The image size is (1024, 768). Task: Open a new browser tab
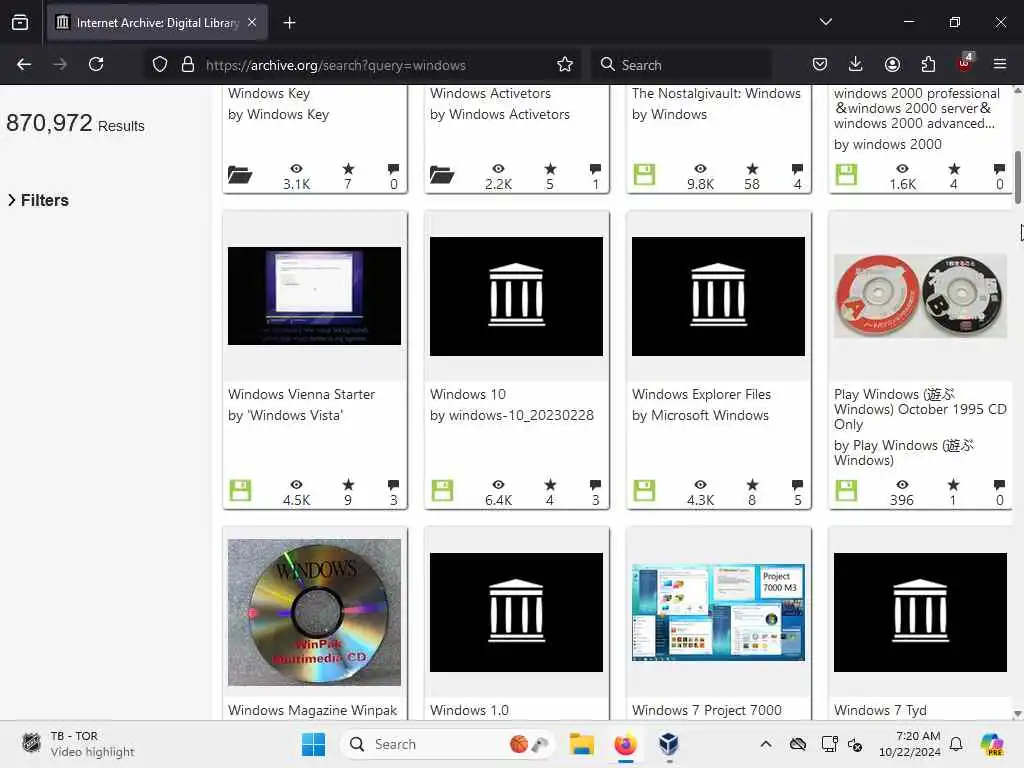tap(289, 23)
